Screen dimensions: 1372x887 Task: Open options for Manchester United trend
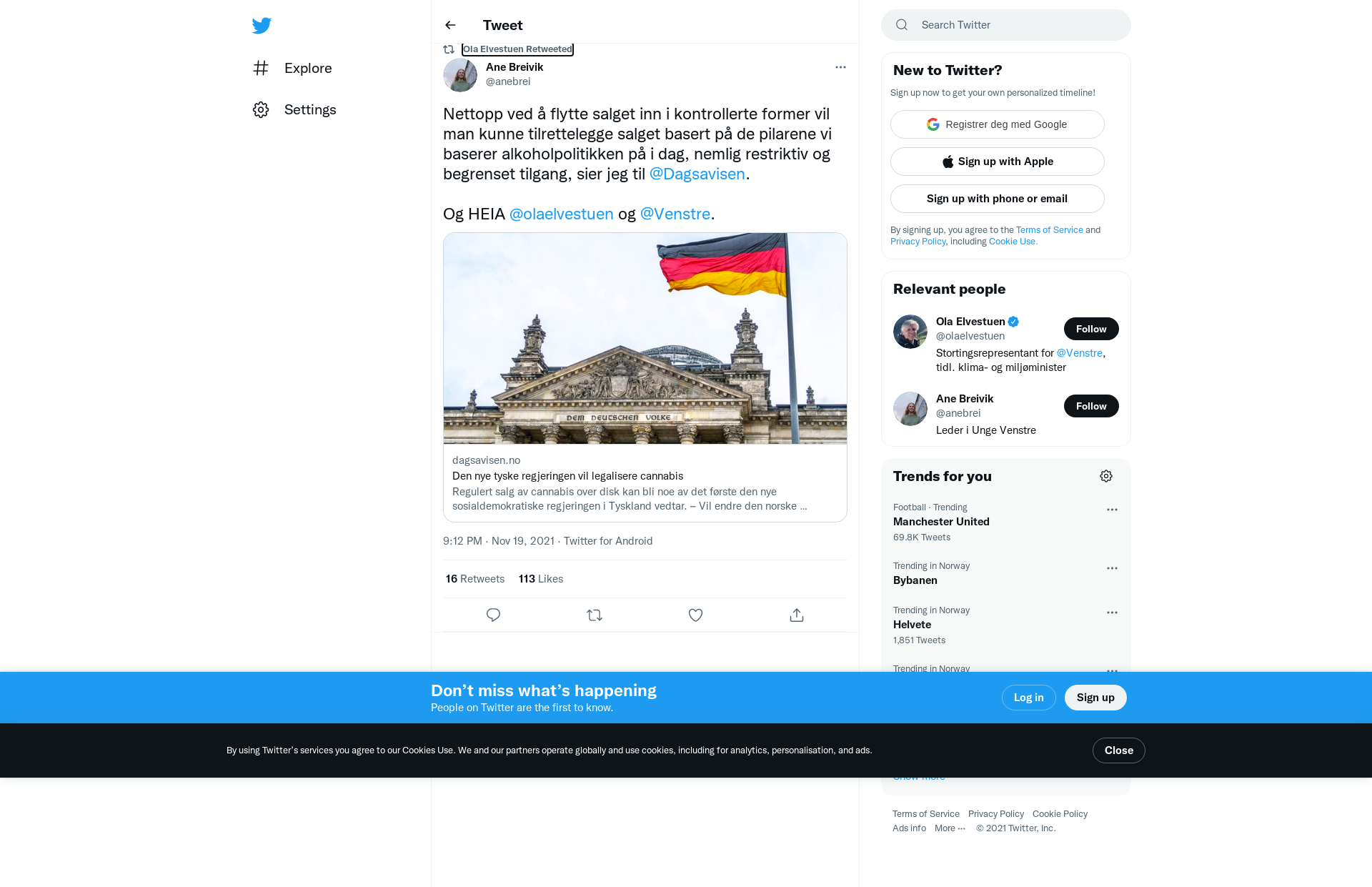(1112, 510)
